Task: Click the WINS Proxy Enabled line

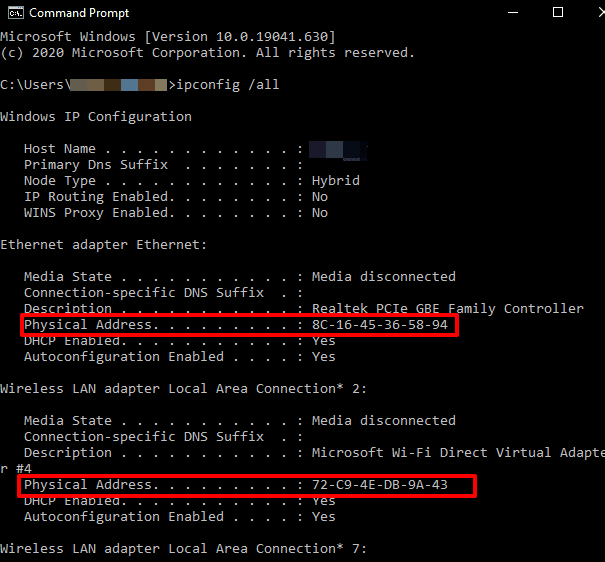Action: tap(175, 213)
